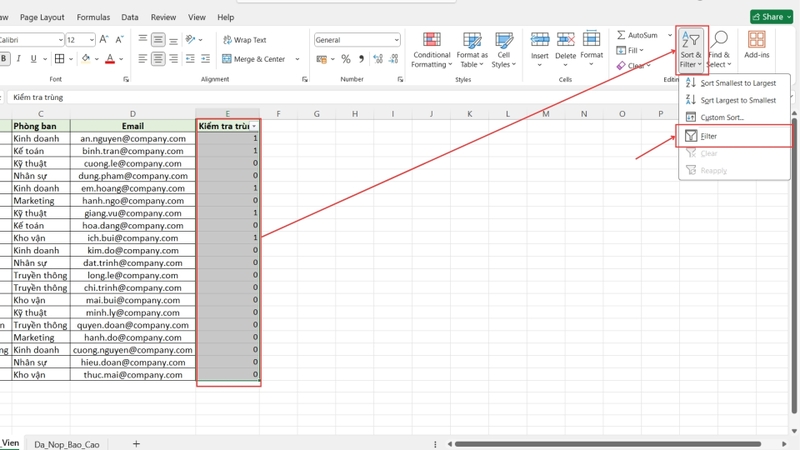
Task: Apply accounting number format
Action: 321,59
